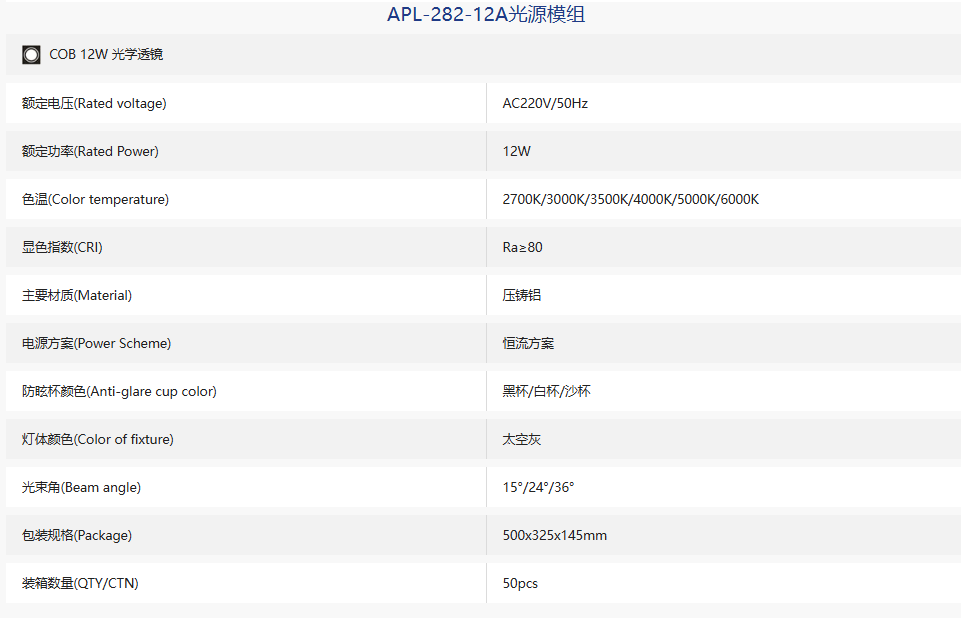Click the 黑杯/白杯/沙杯 value

tap(546, 391)
